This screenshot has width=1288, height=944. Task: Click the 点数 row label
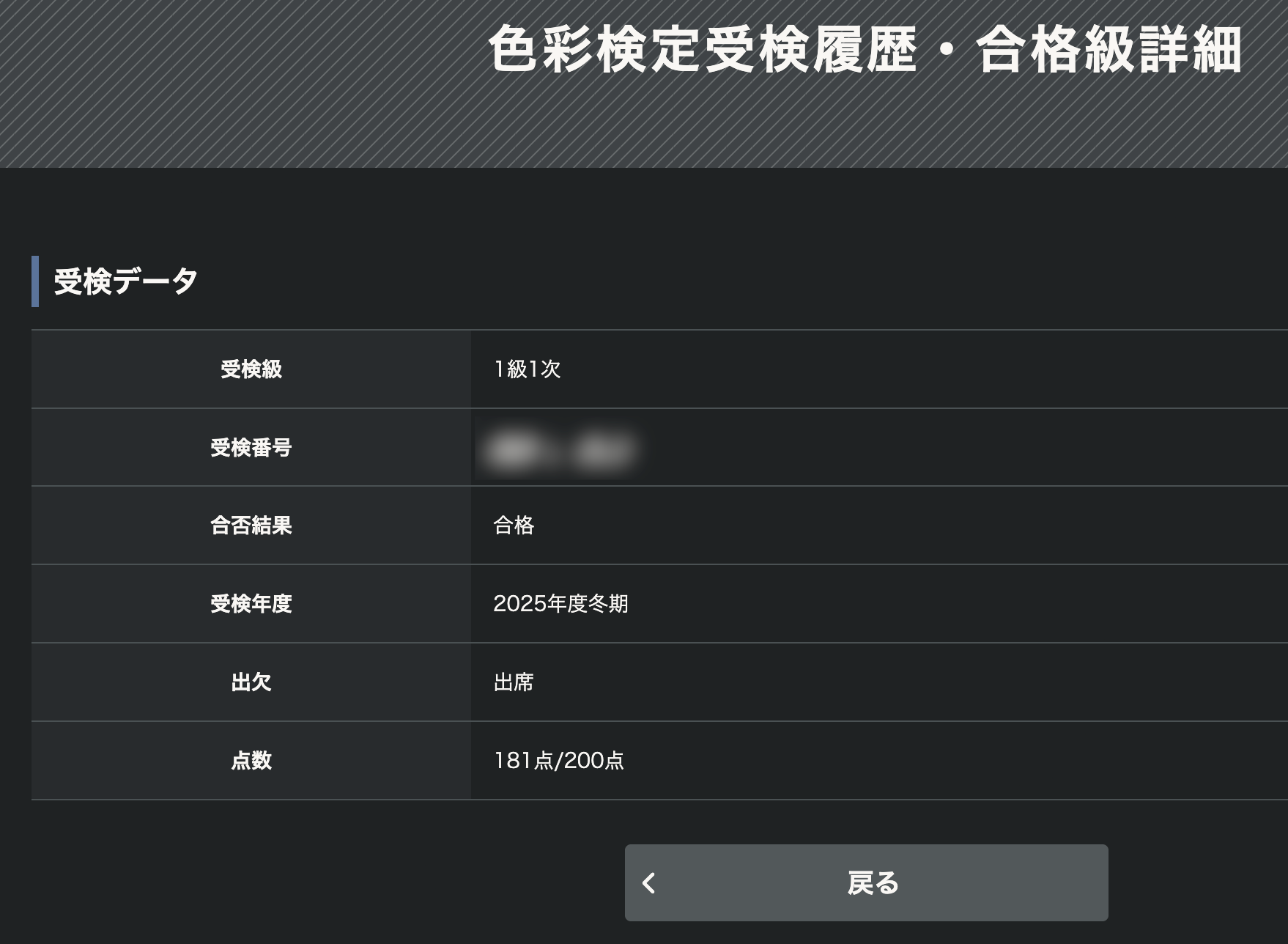pos(251,761)
